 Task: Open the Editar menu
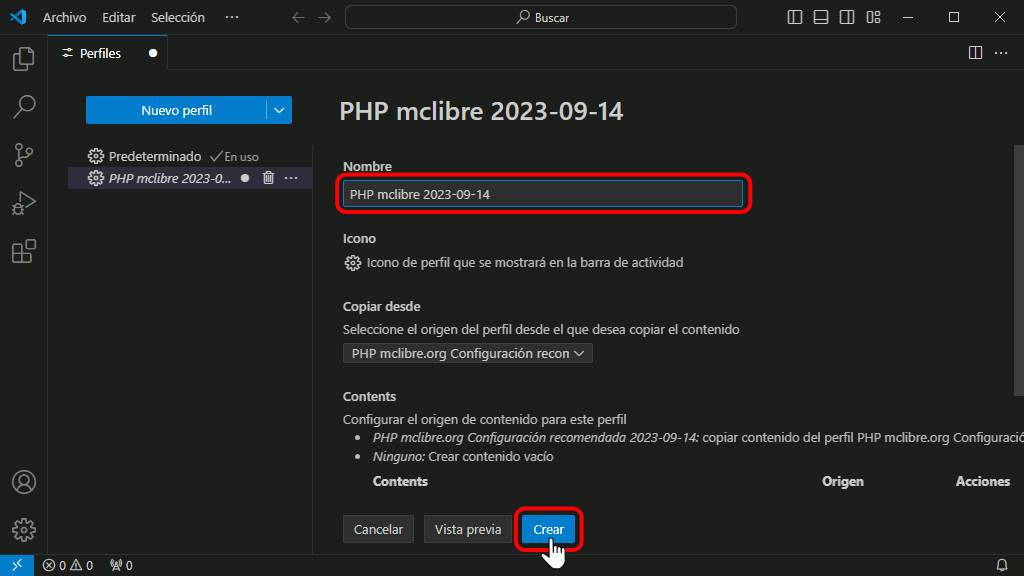[x=119, y=18]
